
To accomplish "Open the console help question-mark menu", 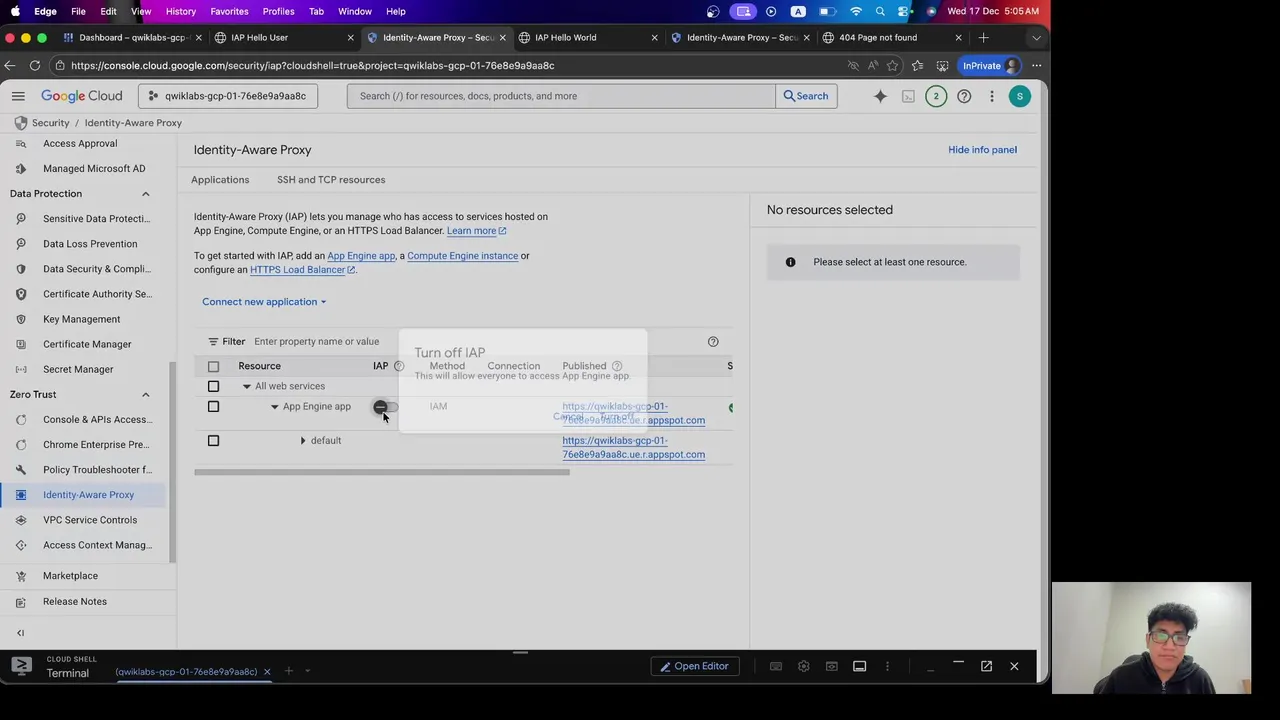I will tap(964, 96).
